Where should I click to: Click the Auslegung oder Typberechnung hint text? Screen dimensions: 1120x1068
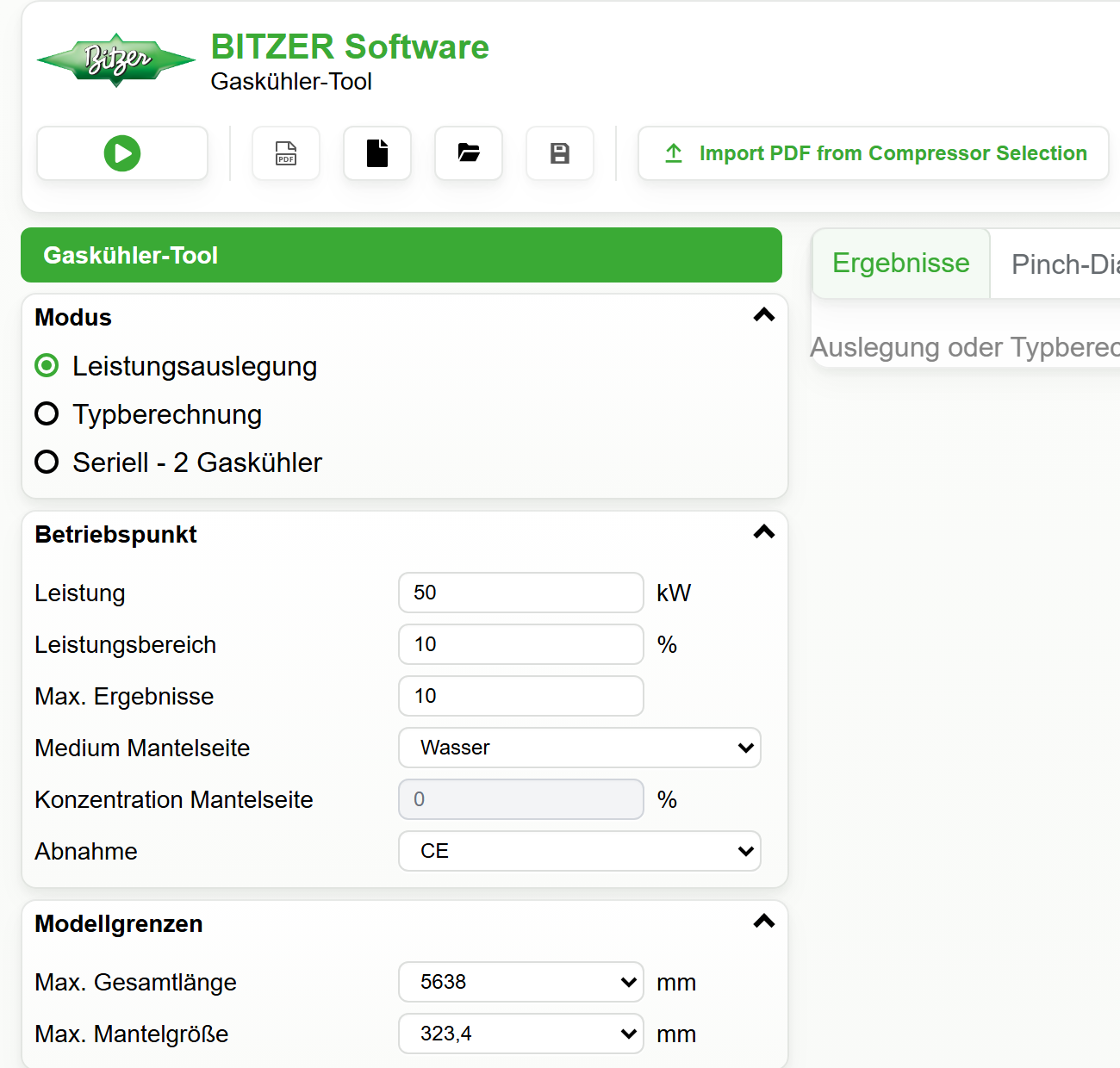click(x=965, y=347)
